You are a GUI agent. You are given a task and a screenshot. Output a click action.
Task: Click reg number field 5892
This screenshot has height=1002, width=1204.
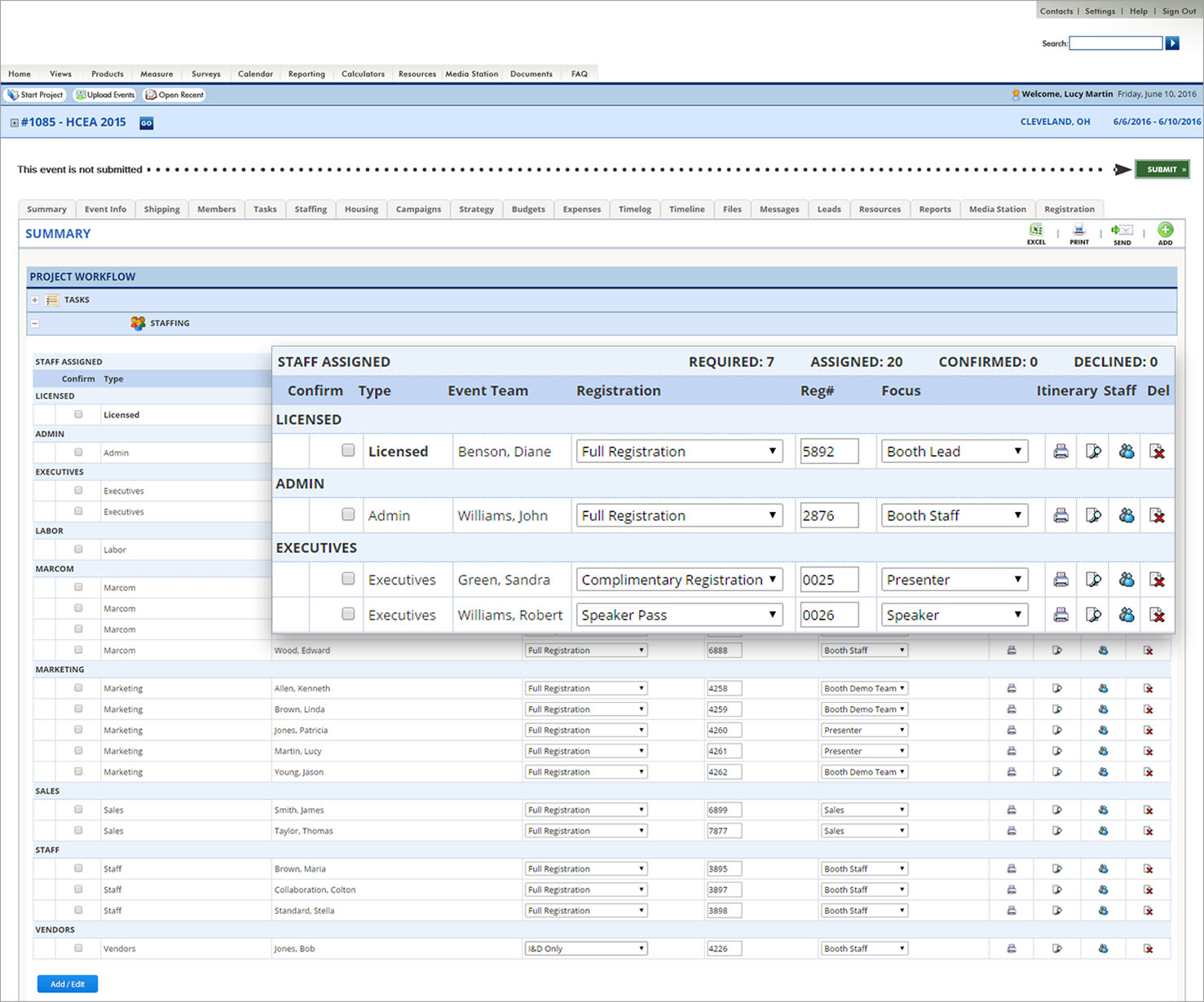829,452
